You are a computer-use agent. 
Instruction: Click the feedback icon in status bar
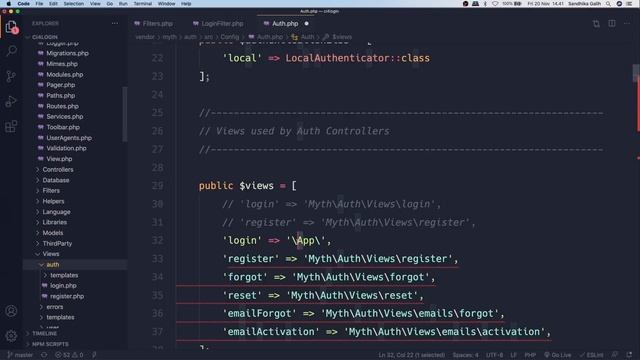pos(615,355)
